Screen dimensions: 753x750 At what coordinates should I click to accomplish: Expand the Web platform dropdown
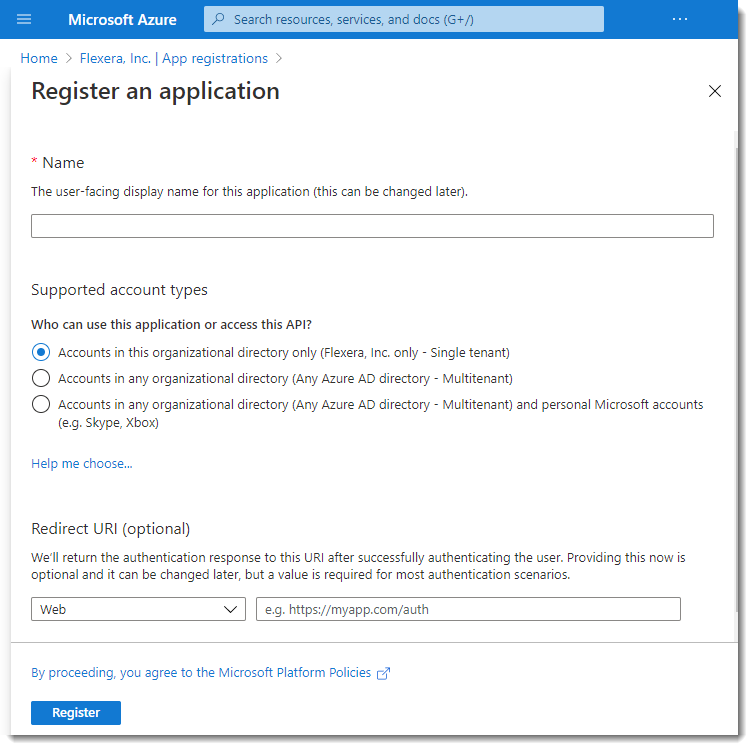[x=138, y=609]
